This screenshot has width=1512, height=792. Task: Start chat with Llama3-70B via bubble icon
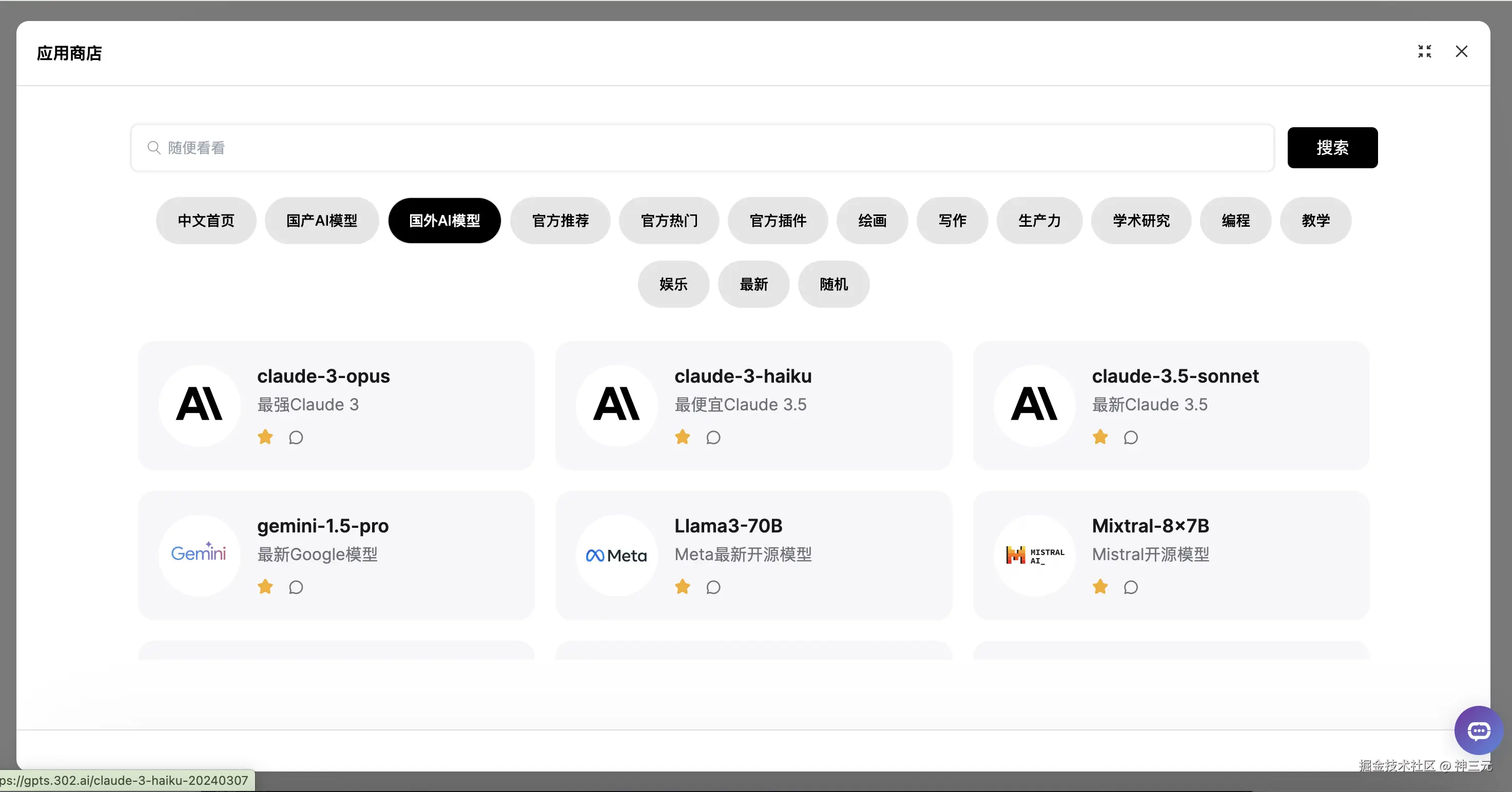coord(713,587)
